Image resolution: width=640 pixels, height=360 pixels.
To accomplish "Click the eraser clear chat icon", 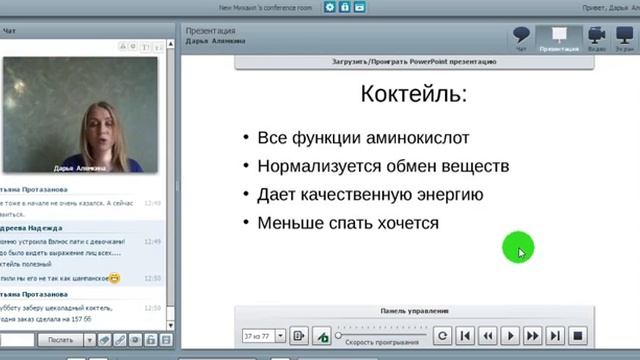I will coord(104,340).
